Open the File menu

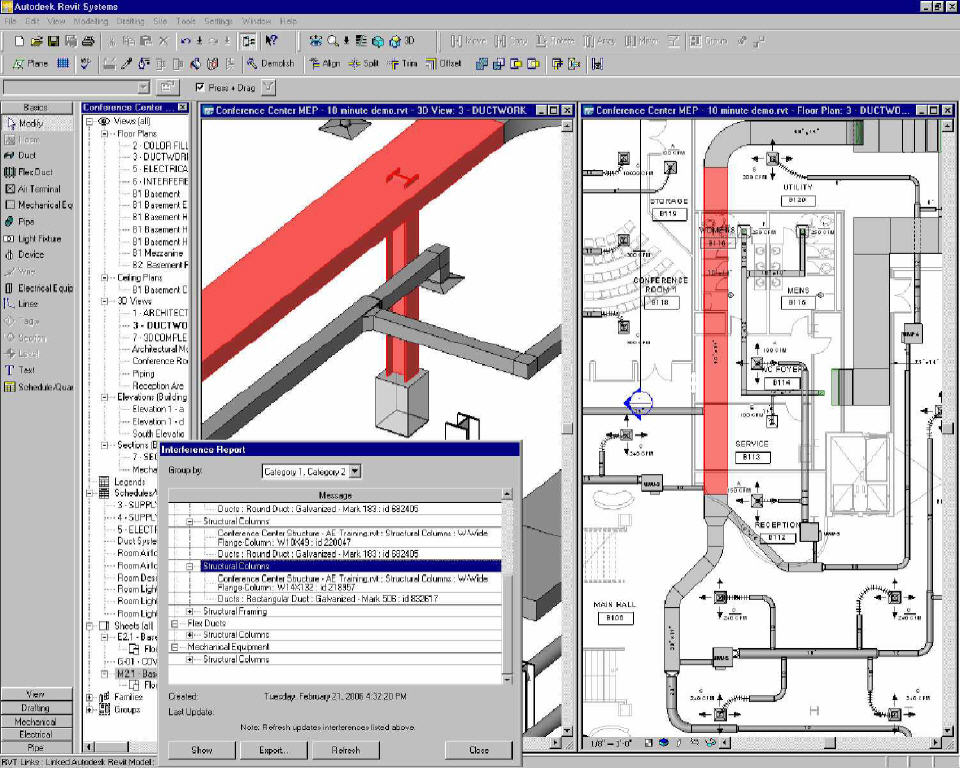(x=10, y=21)
